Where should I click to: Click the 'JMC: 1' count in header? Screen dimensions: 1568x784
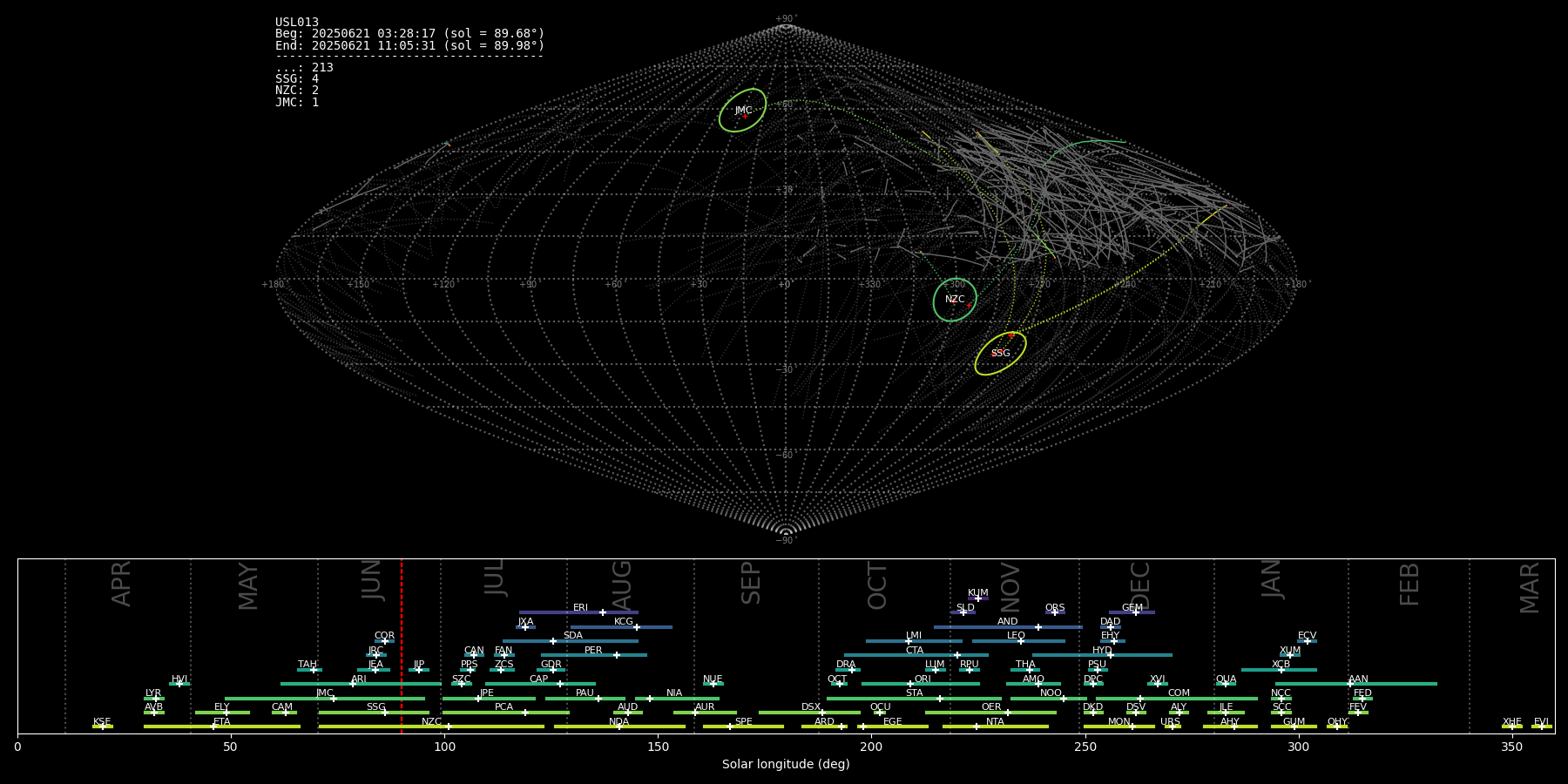(x=297, y=102)
